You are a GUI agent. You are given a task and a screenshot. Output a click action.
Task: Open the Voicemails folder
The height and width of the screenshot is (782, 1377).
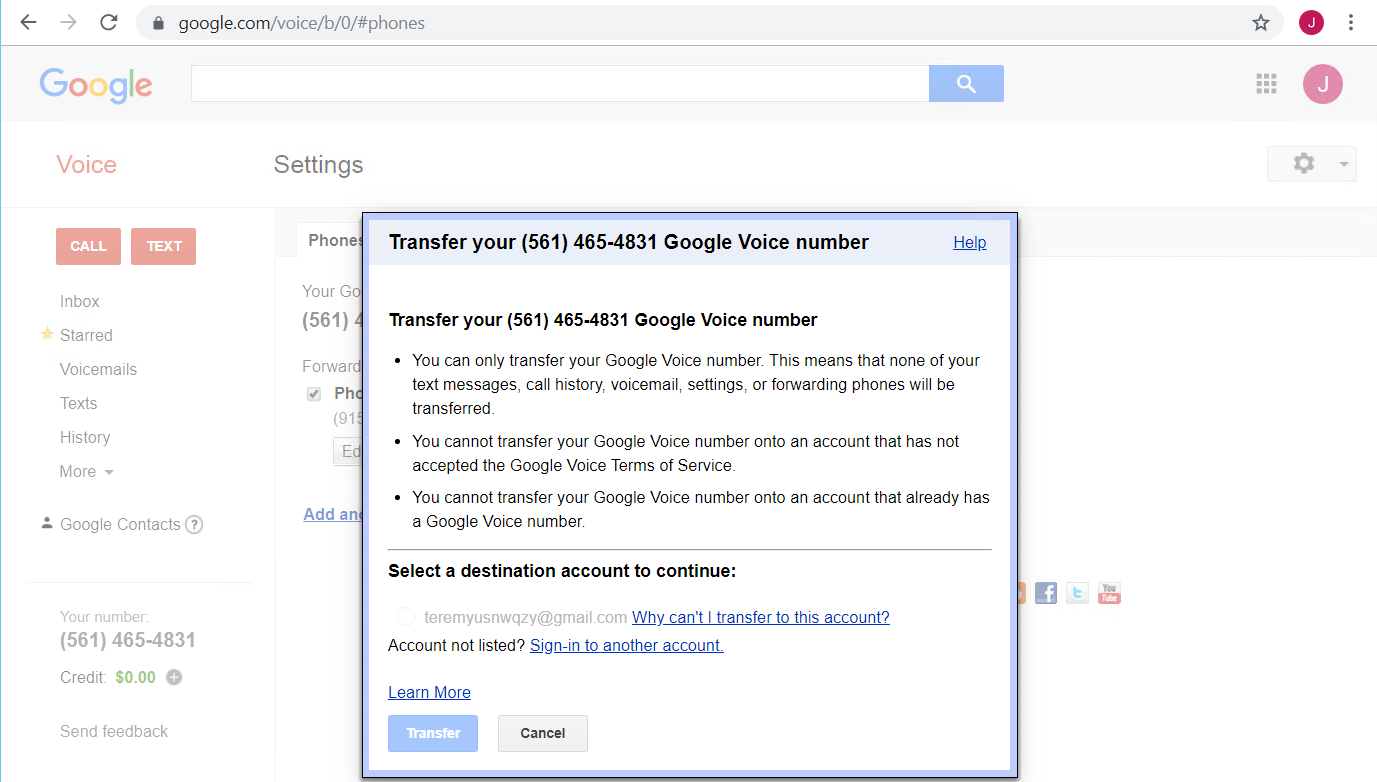tap(98, 369)
